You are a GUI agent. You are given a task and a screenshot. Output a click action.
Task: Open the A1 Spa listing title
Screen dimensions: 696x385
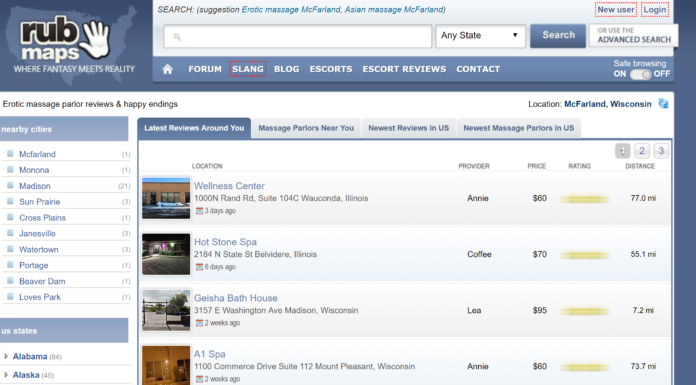click(x=210, y=354)
